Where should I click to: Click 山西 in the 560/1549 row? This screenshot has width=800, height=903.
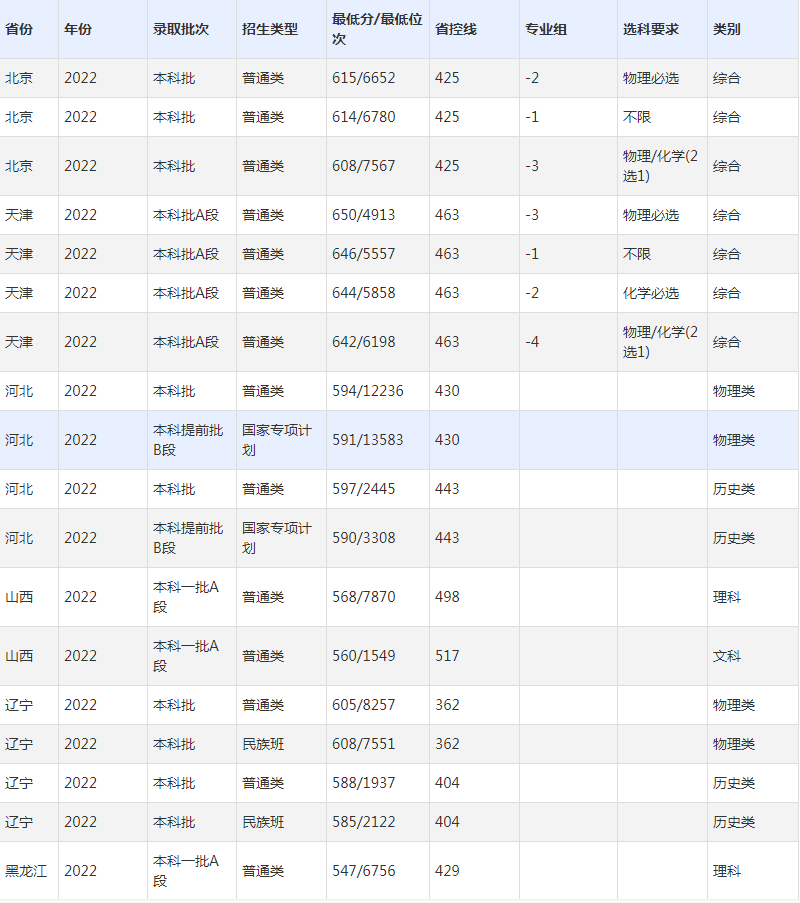point(19,656)
